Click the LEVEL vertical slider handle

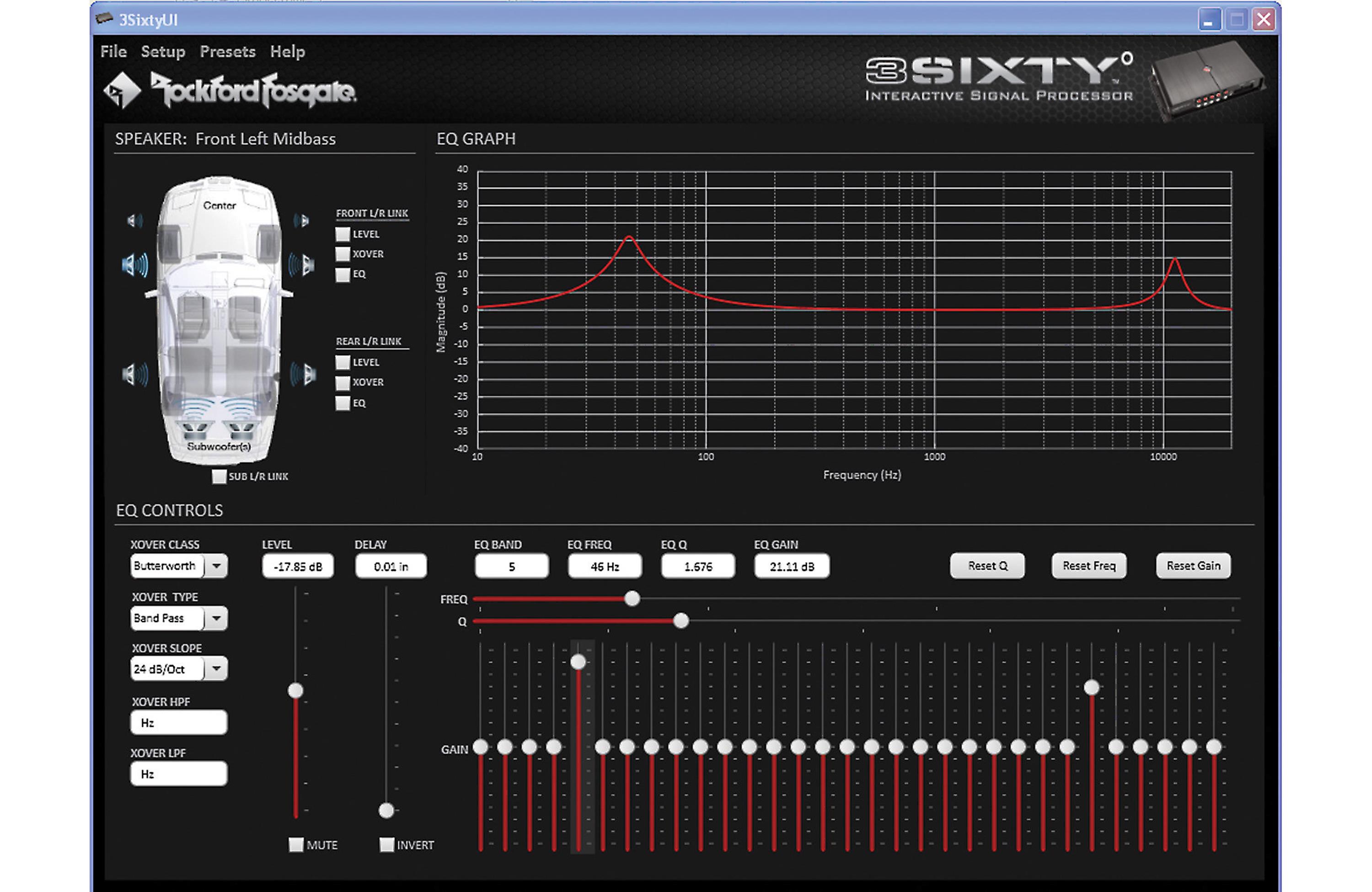296,690
